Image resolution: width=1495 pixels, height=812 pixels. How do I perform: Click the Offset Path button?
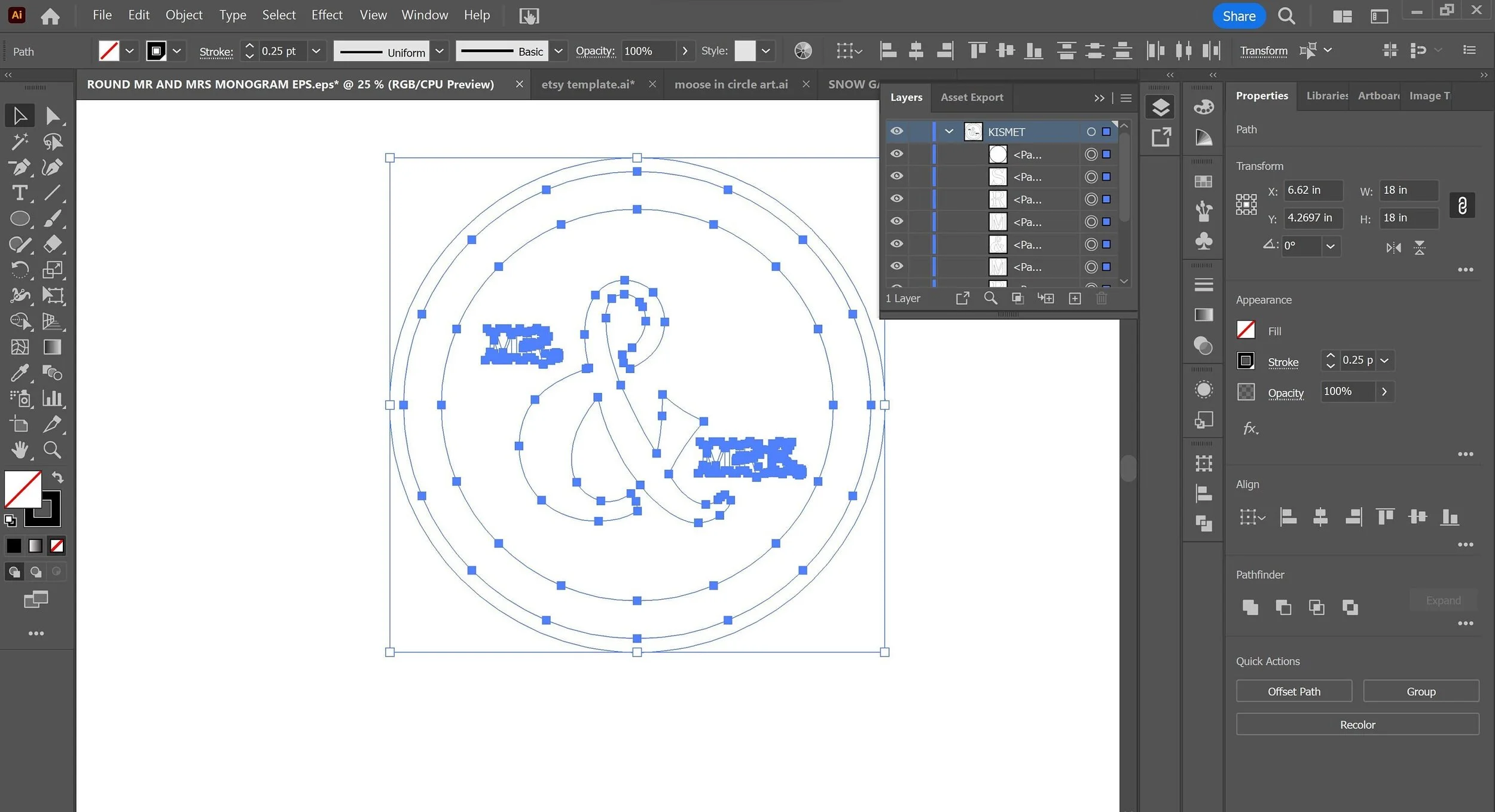(1293, 691)
